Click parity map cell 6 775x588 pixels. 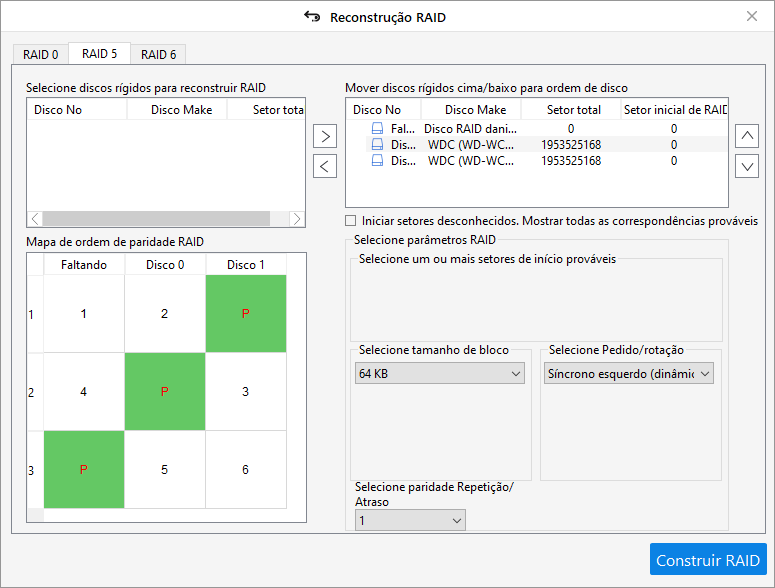pos(246,469)
